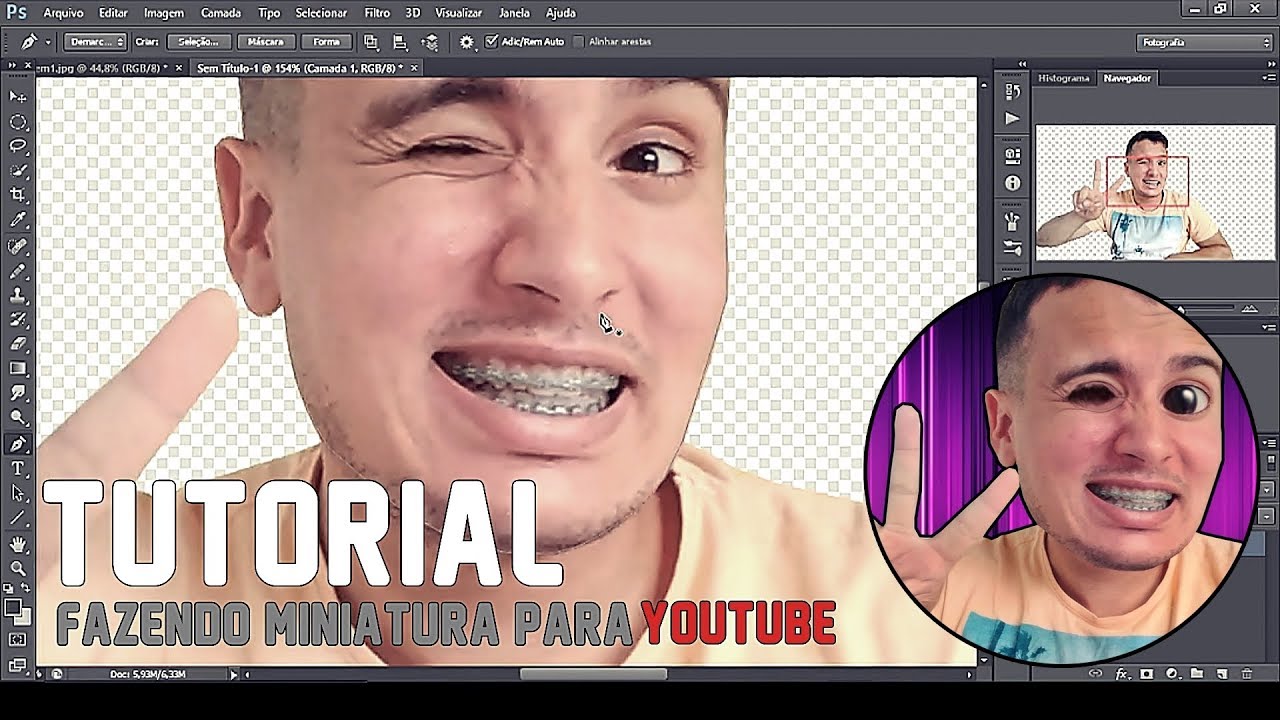Select the Eraser tool
The width and height of the screenshot is (1280, 720).
click(18, 344)
